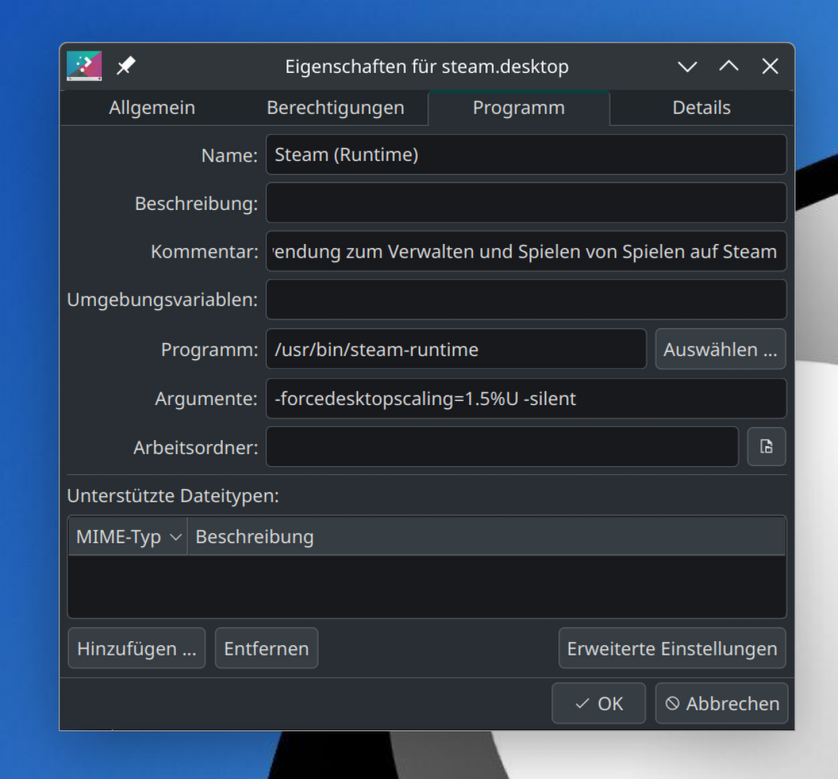838x779 pixels.
Task: Click inside the Kommentar text field
Action: pyautogui.click(x=526, y=251)
